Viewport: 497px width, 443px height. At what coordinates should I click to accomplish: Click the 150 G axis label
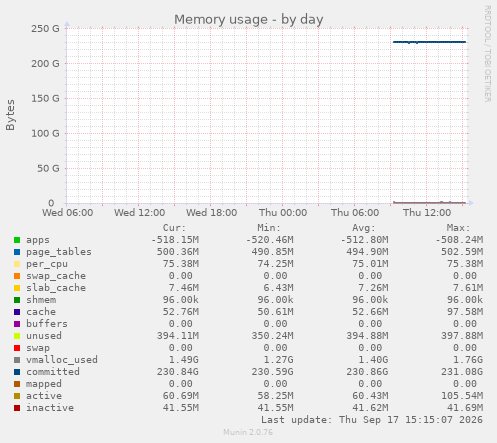coord(45,98)
